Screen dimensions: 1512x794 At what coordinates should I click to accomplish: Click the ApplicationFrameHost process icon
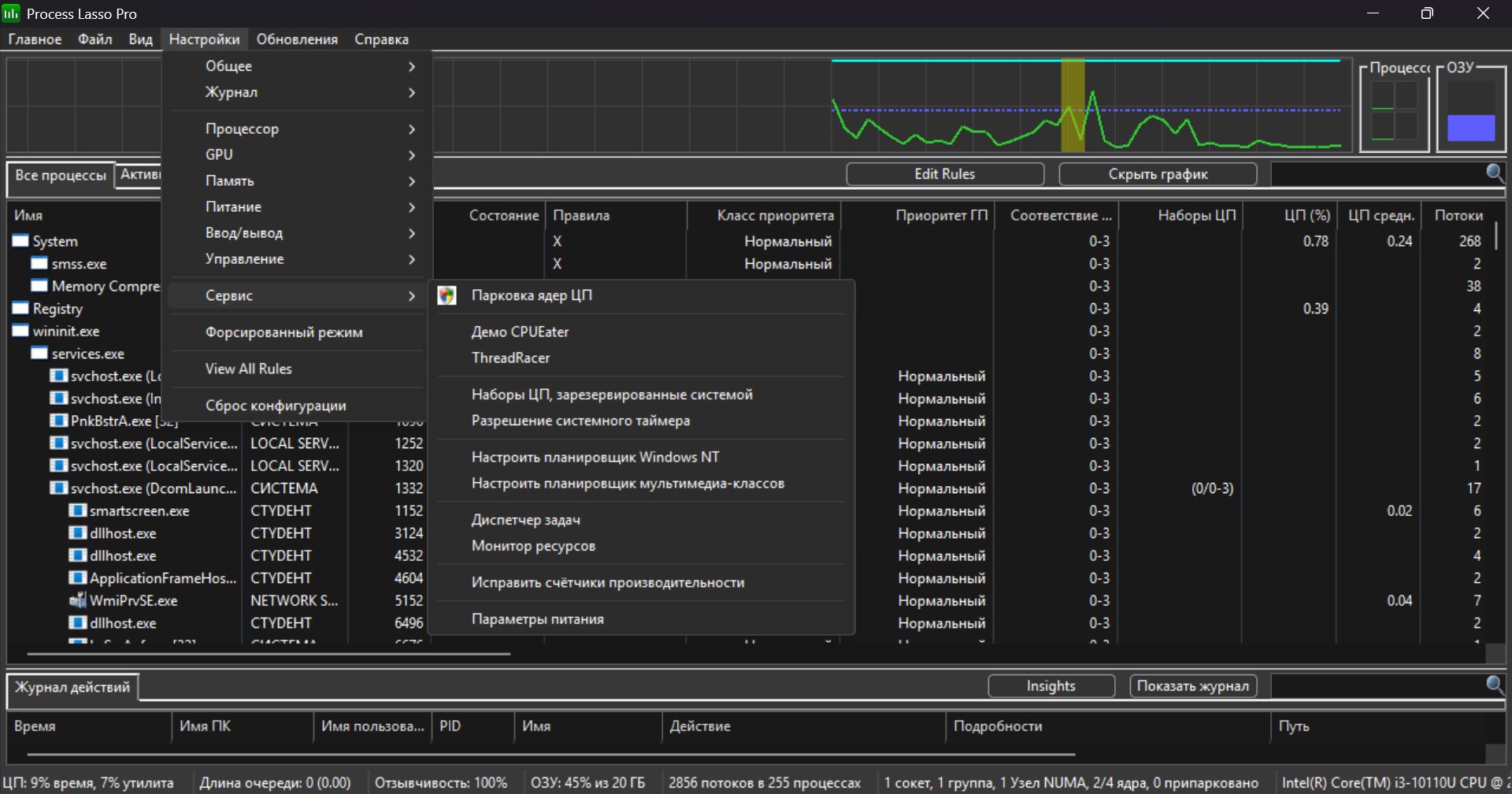[x=77, y=578]
